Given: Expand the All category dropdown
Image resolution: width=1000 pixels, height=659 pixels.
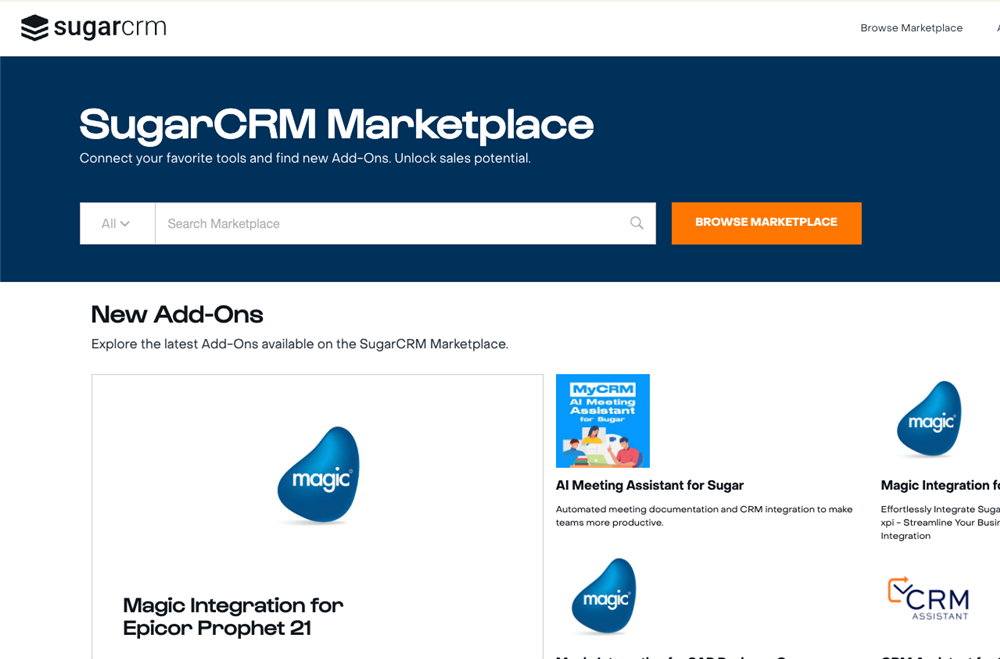Looking at the screenshot, I should (x=116, y=224).
